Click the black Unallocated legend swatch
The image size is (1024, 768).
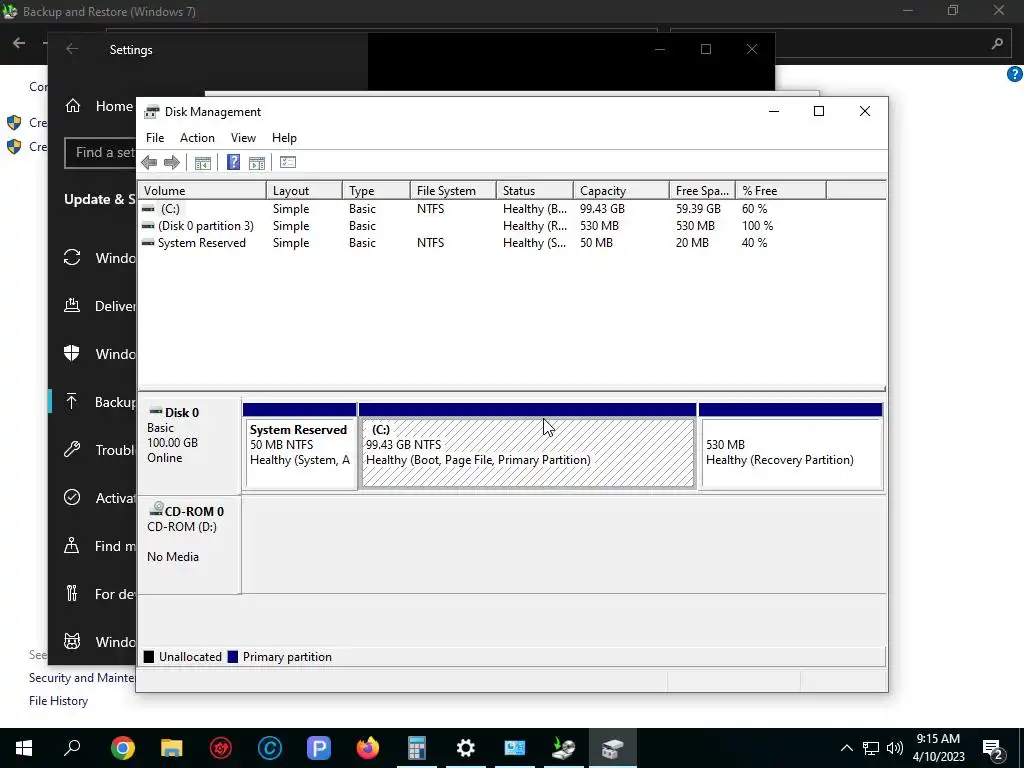tap(149, 657)
